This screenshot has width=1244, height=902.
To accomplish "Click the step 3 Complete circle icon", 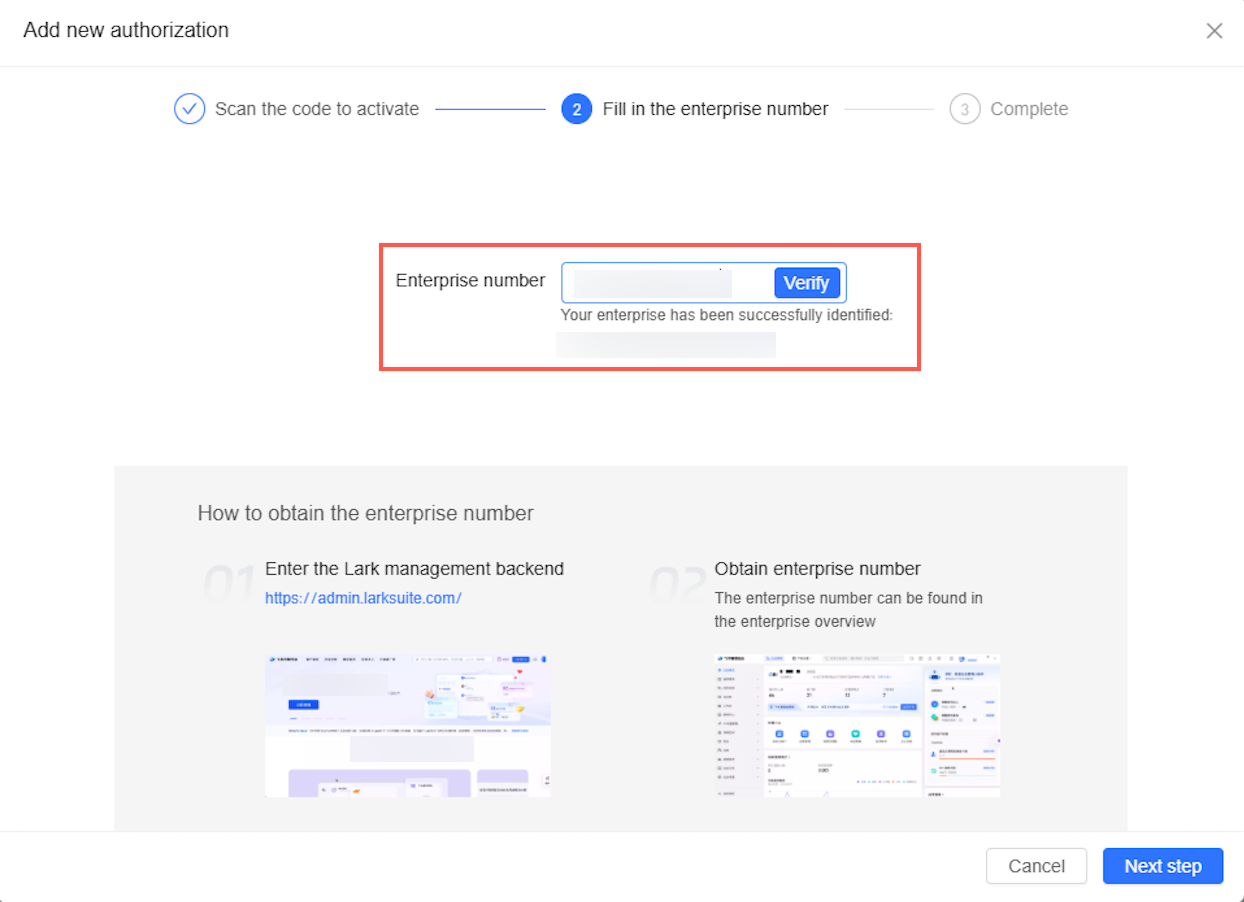I will pos(964,109).
